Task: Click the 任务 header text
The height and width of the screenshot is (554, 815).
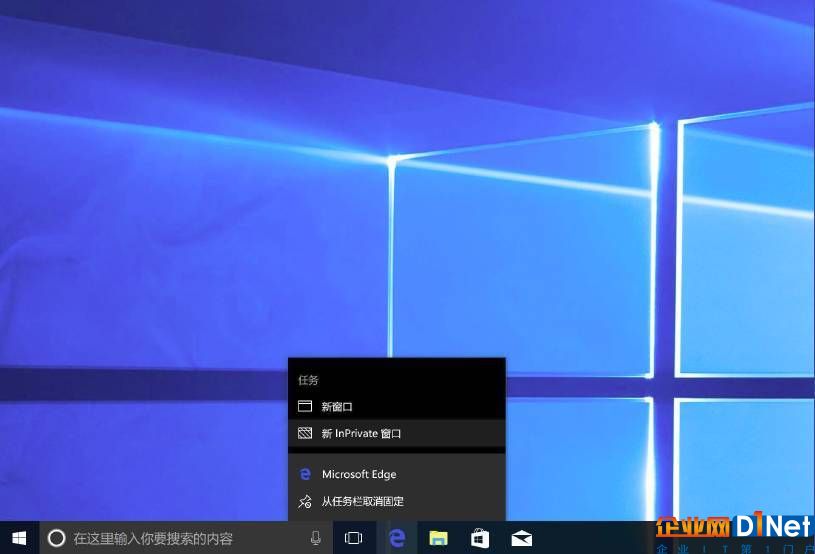Action: coord(308,380)
